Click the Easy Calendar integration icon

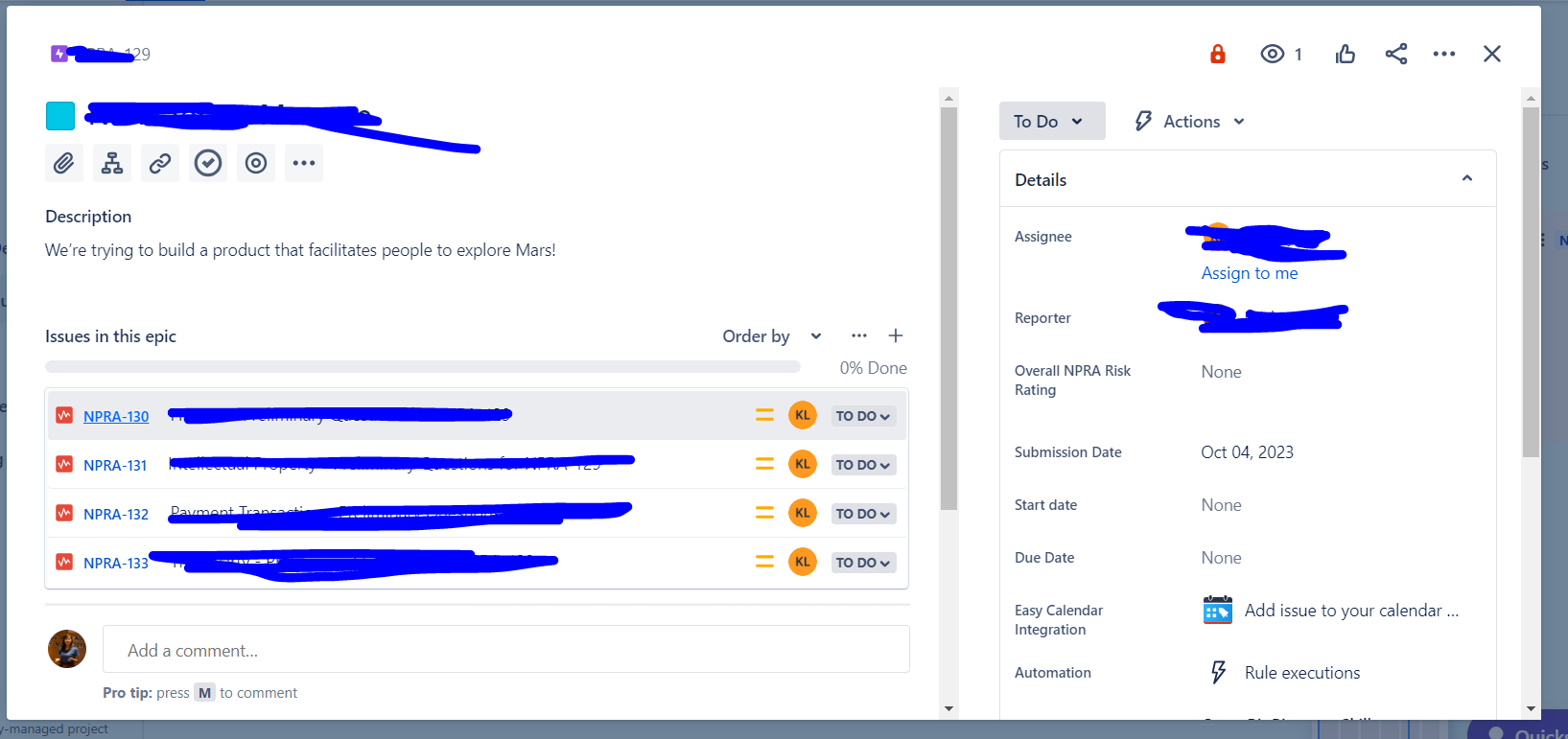click(1218, 610)
